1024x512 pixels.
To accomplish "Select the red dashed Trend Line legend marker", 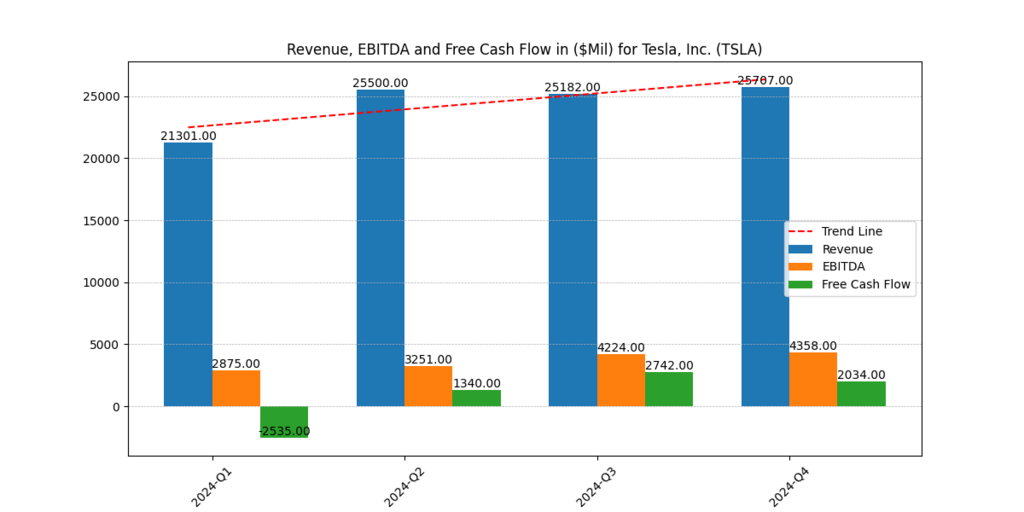I will tap(803, 232).
